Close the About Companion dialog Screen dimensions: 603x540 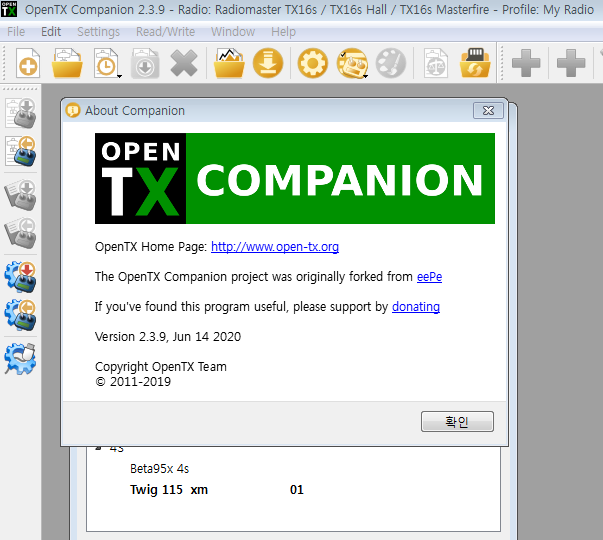pos(488,111)
